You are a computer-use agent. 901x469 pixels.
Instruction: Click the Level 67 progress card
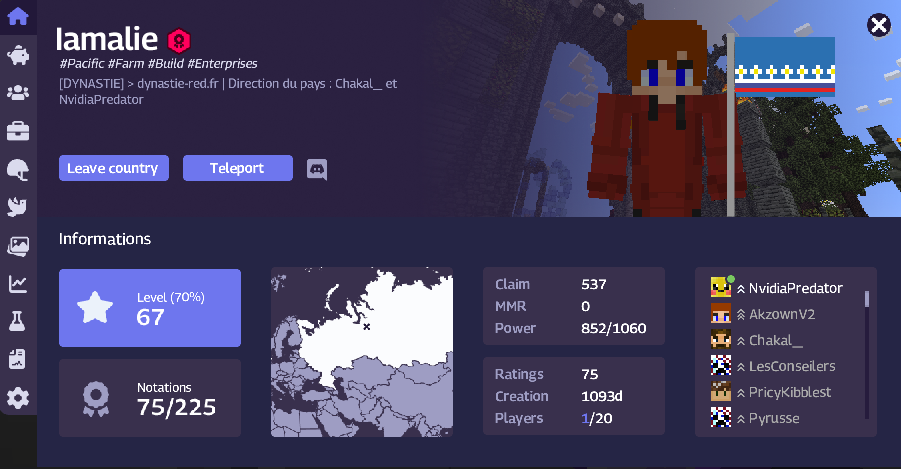pyautogui.click(x=150, y=308)
